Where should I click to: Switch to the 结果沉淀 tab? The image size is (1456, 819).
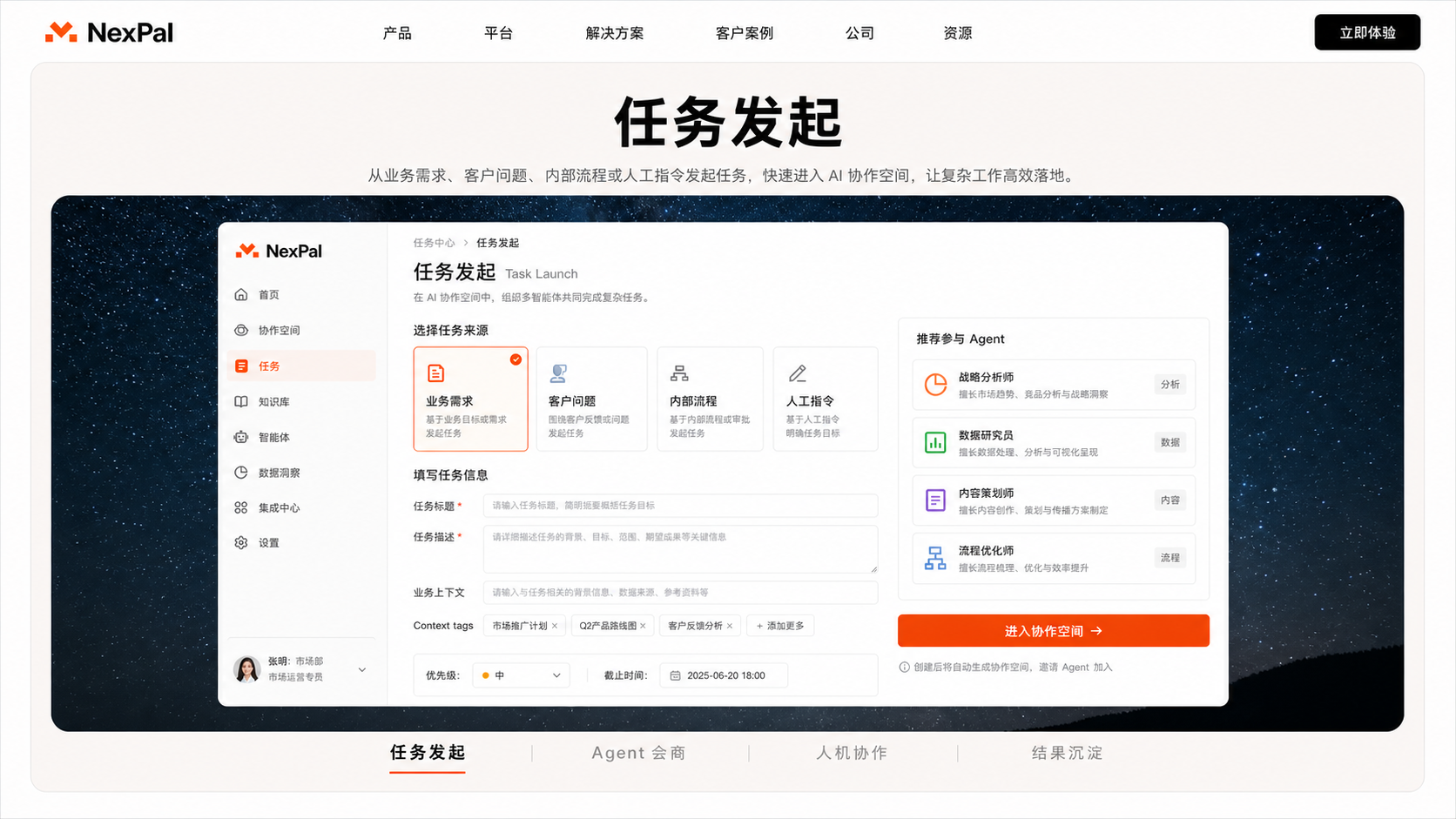(x=1068, y=753)
